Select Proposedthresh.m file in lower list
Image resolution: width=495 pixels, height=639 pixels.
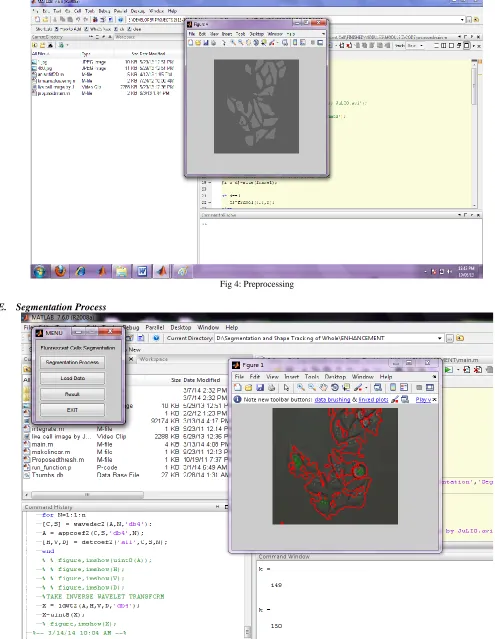coord(58,460)
